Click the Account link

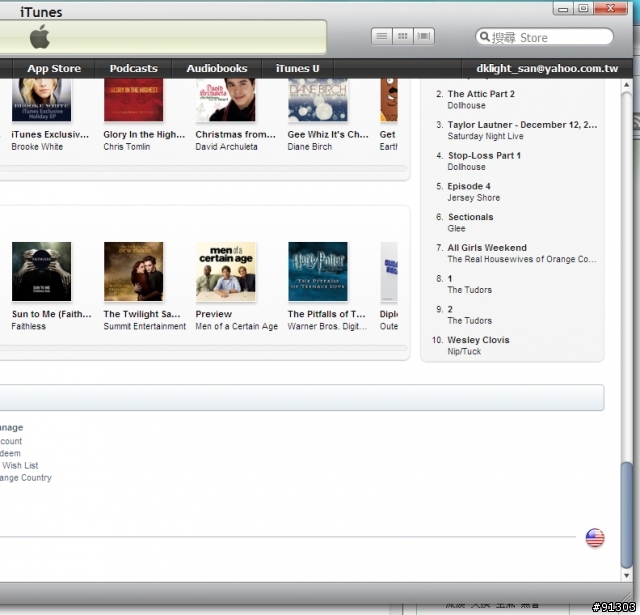pyautogui.click(x=11, y=441)
